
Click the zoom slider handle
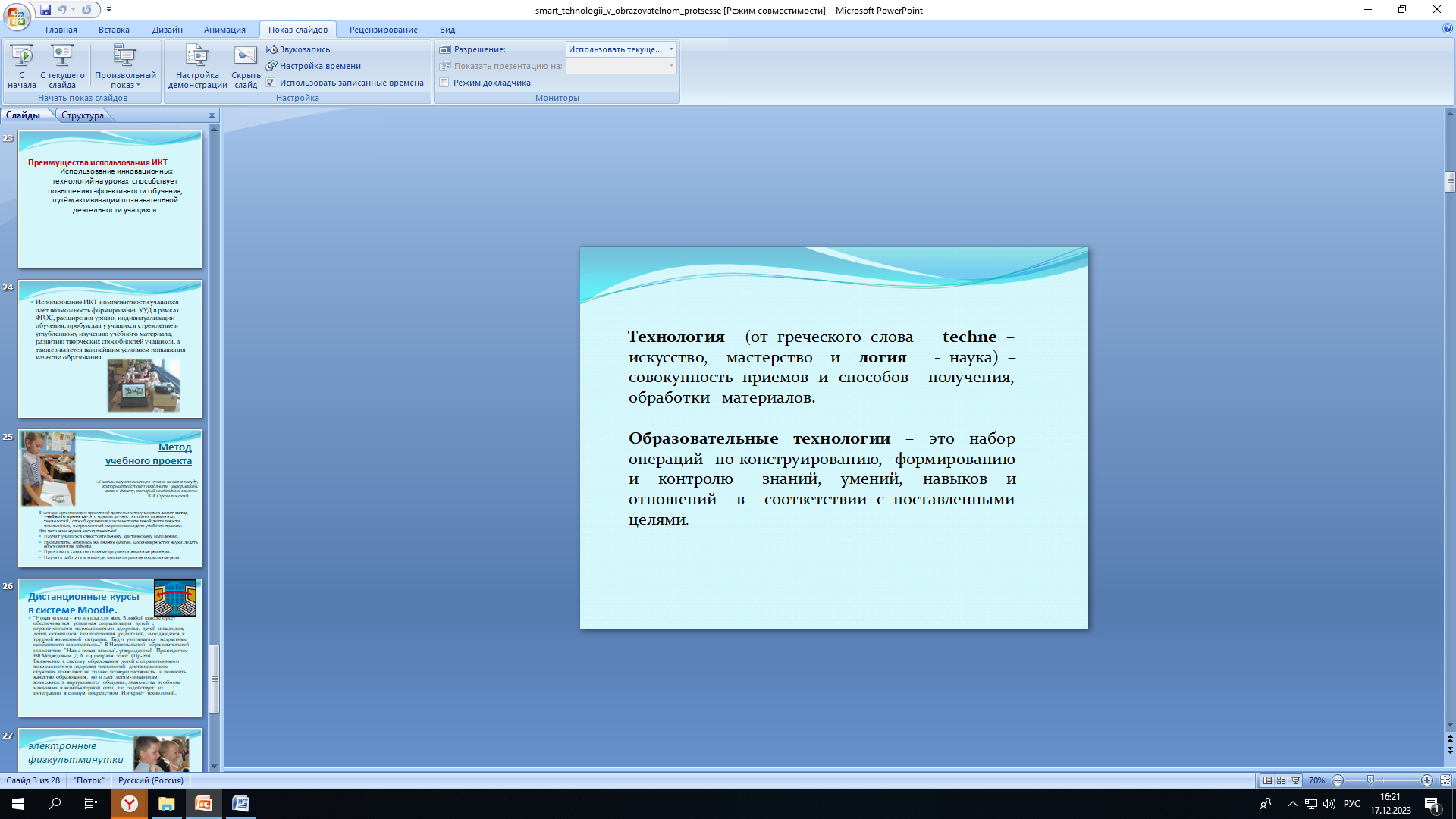[x=1370, y=780]
